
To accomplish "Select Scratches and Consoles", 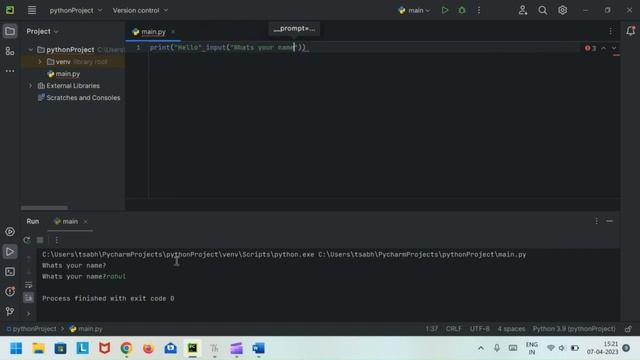I will 79,98.
